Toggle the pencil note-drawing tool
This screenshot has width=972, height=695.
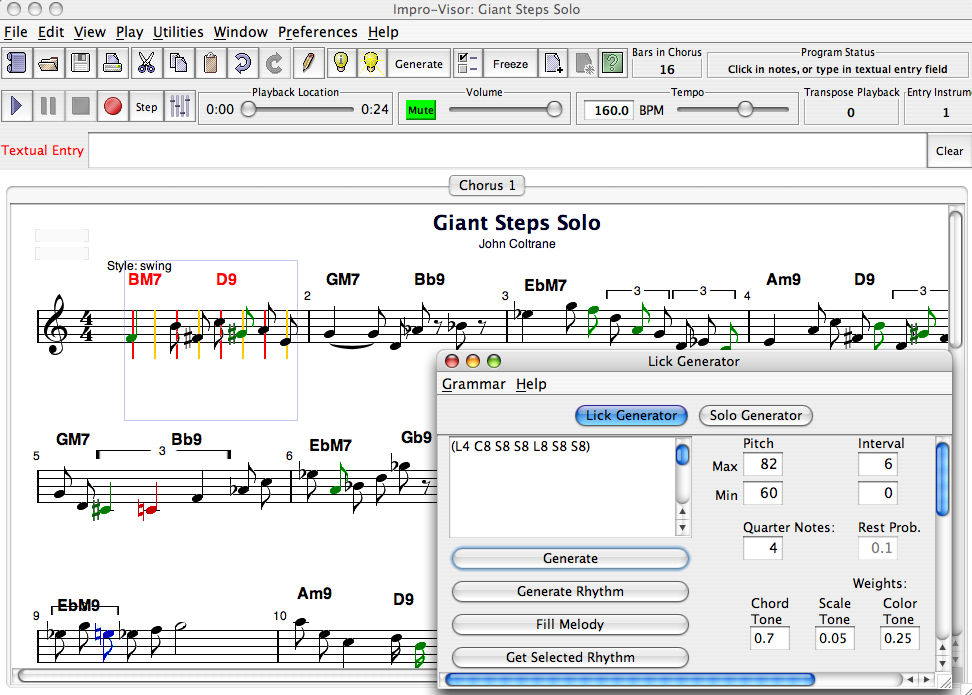[x=308, y=63]
